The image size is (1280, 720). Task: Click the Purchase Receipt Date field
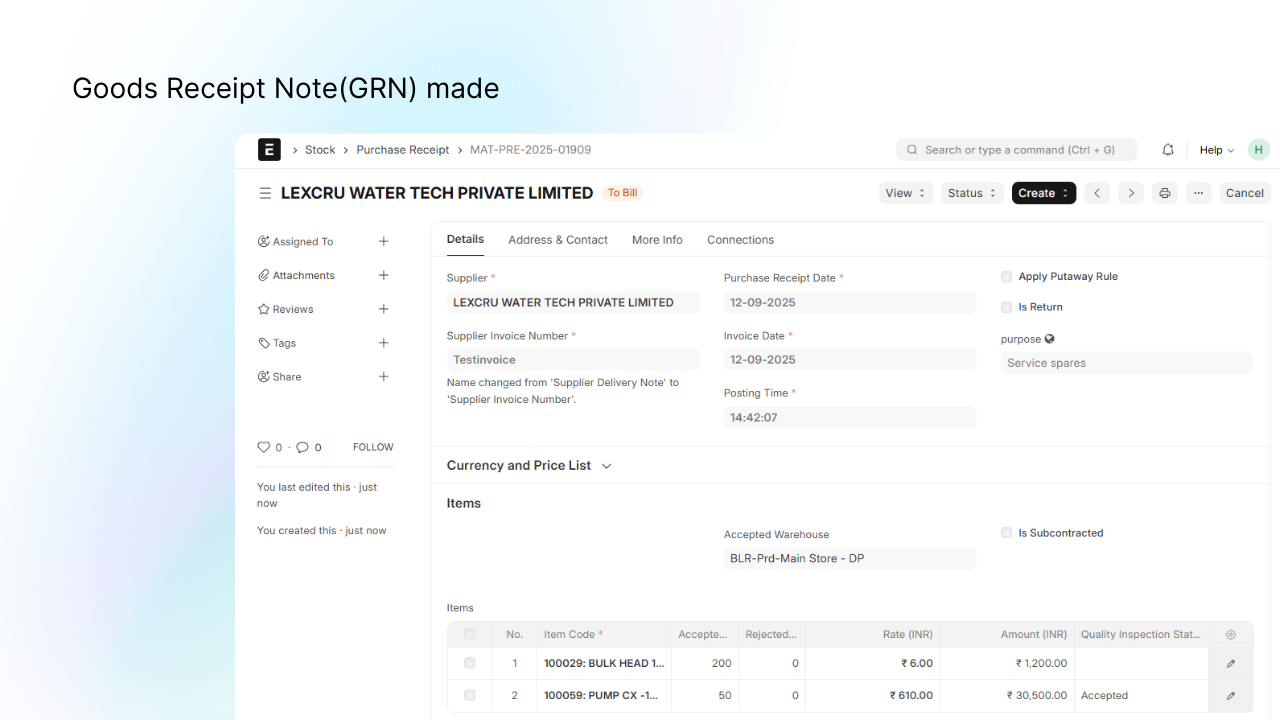(850, 302)
